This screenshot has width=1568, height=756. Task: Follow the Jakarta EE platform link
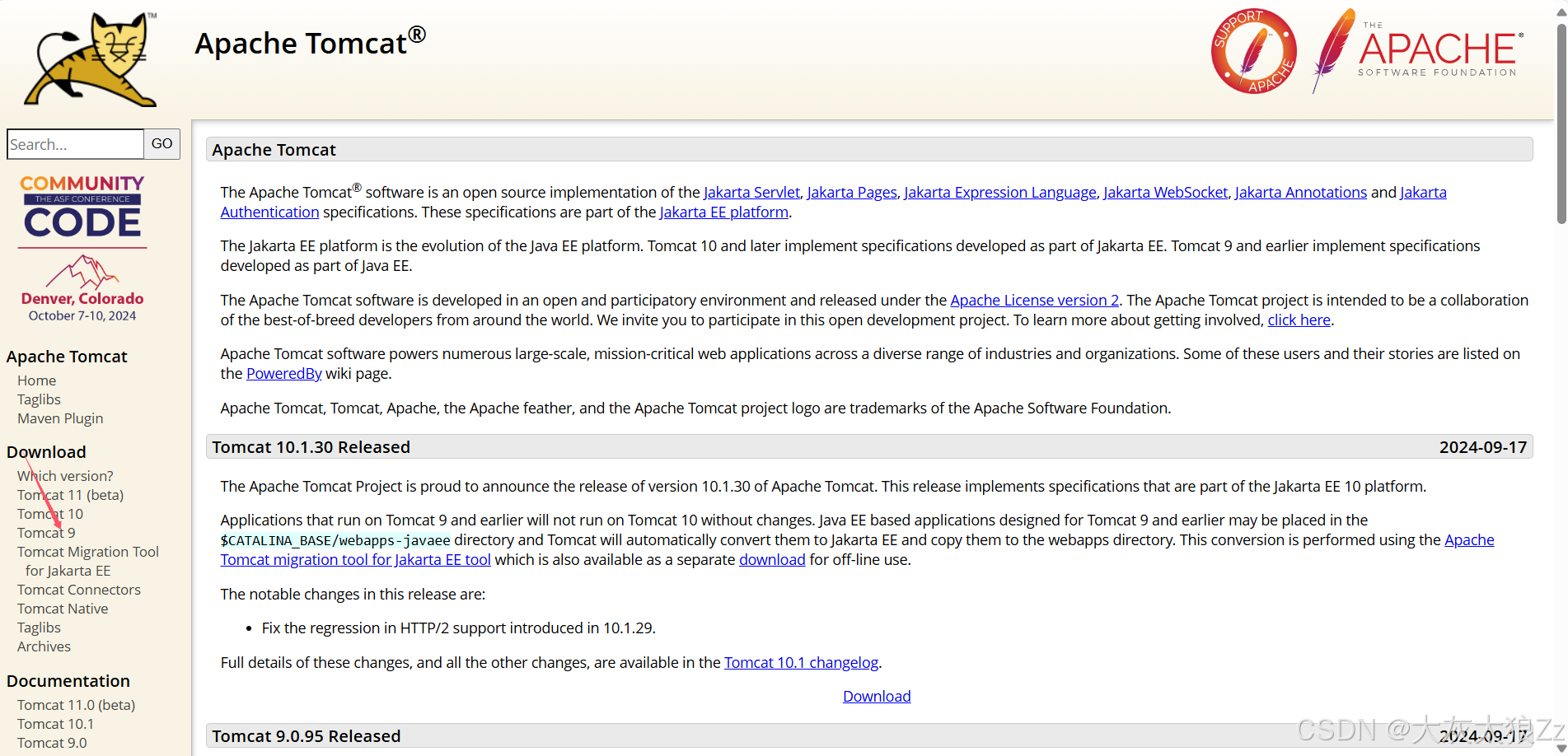[723, 212]
